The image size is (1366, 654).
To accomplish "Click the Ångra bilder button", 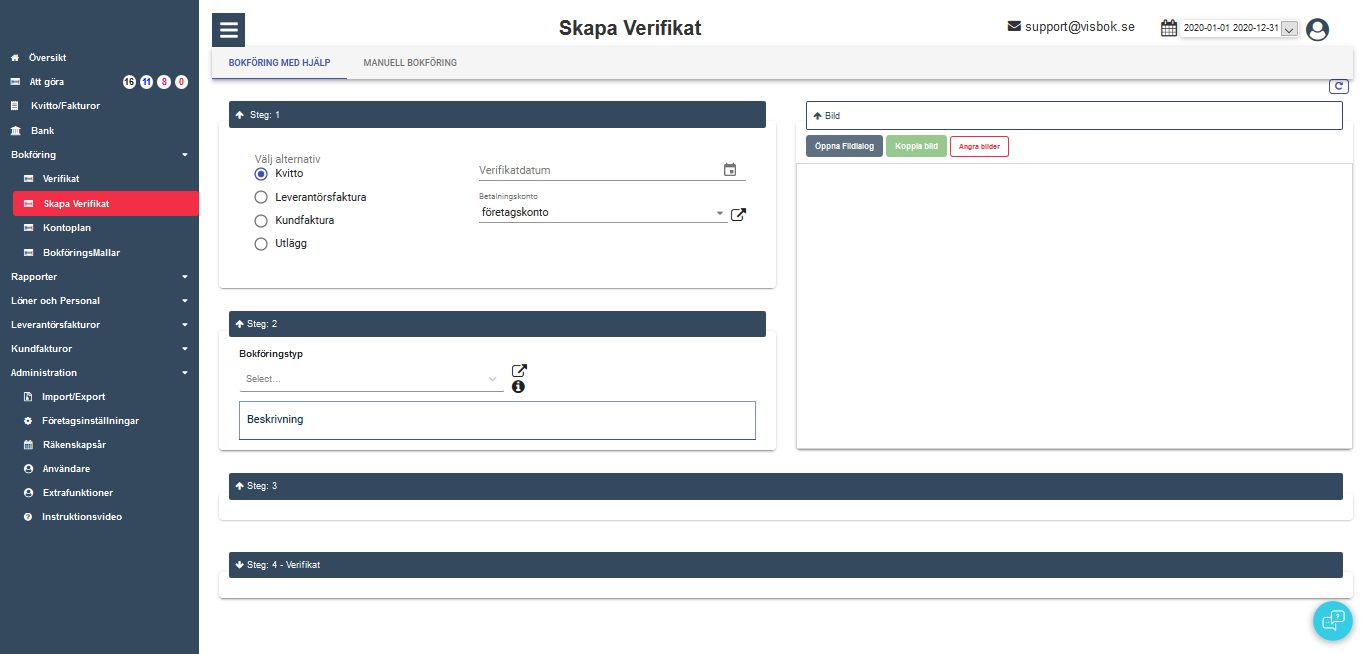I will click(x=979, y=146).
